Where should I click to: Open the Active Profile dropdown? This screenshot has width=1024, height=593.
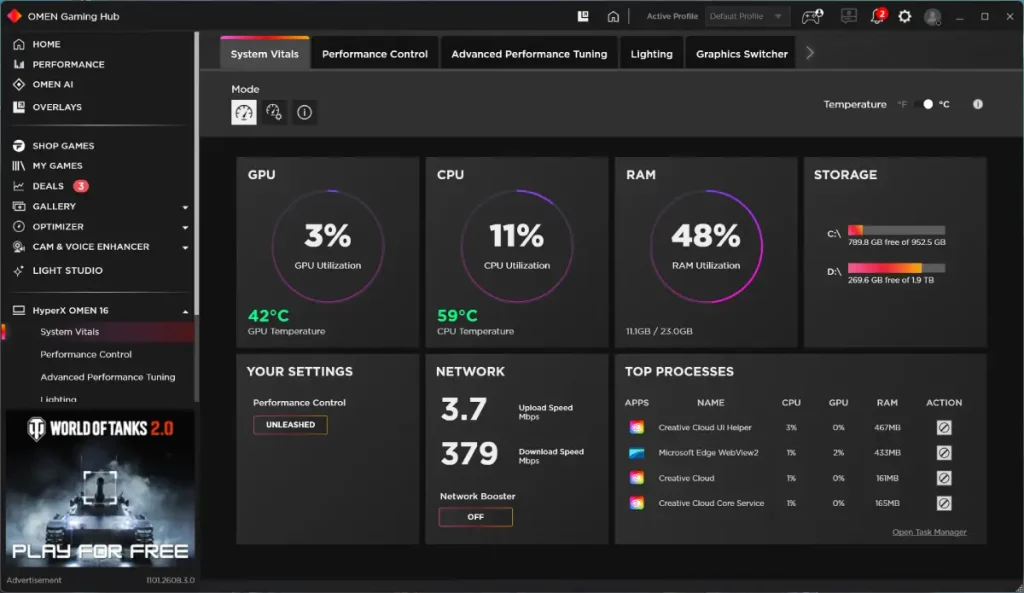(x=746, y=16)
